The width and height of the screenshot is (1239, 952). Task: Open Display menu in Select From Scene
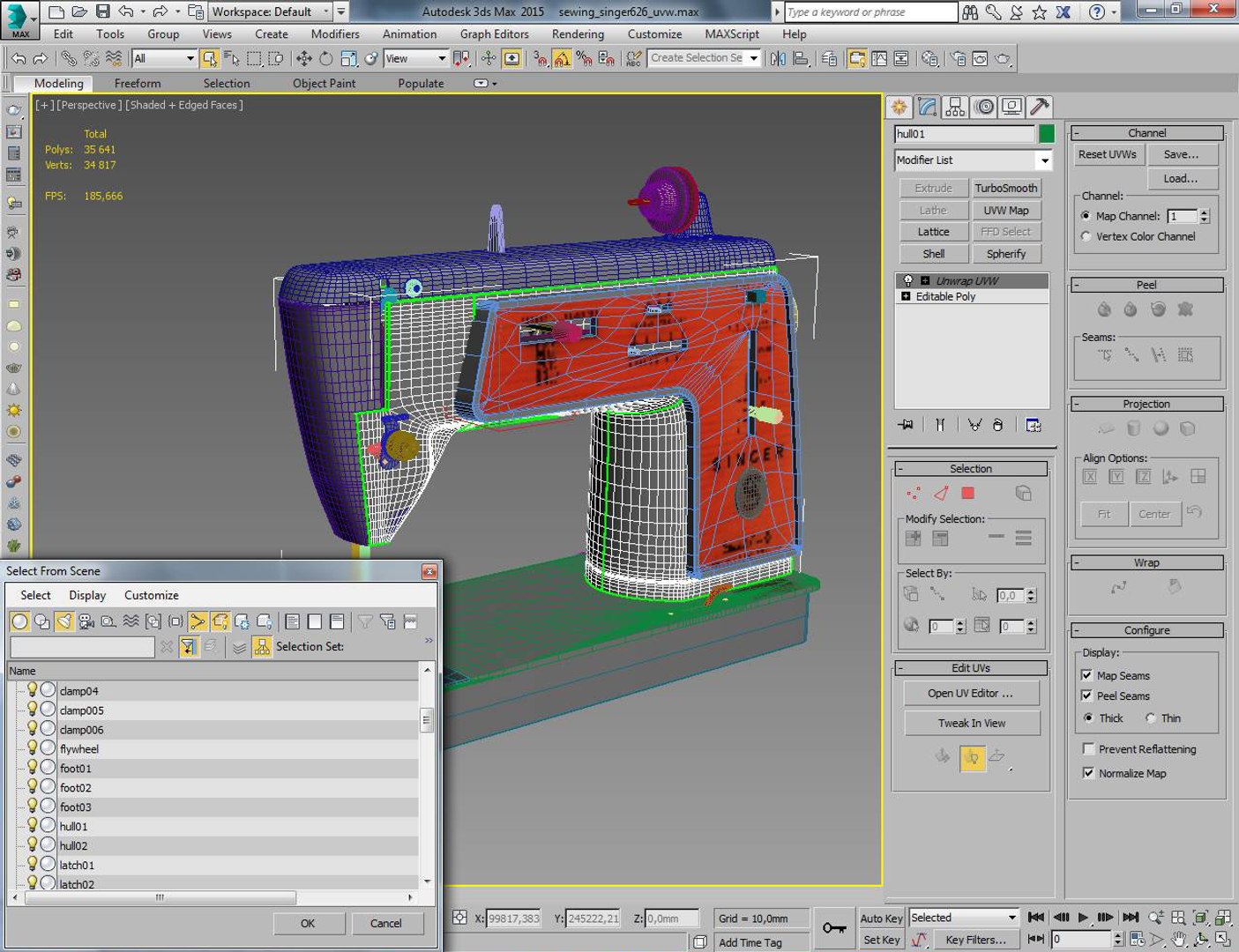[x=87, y=596]
